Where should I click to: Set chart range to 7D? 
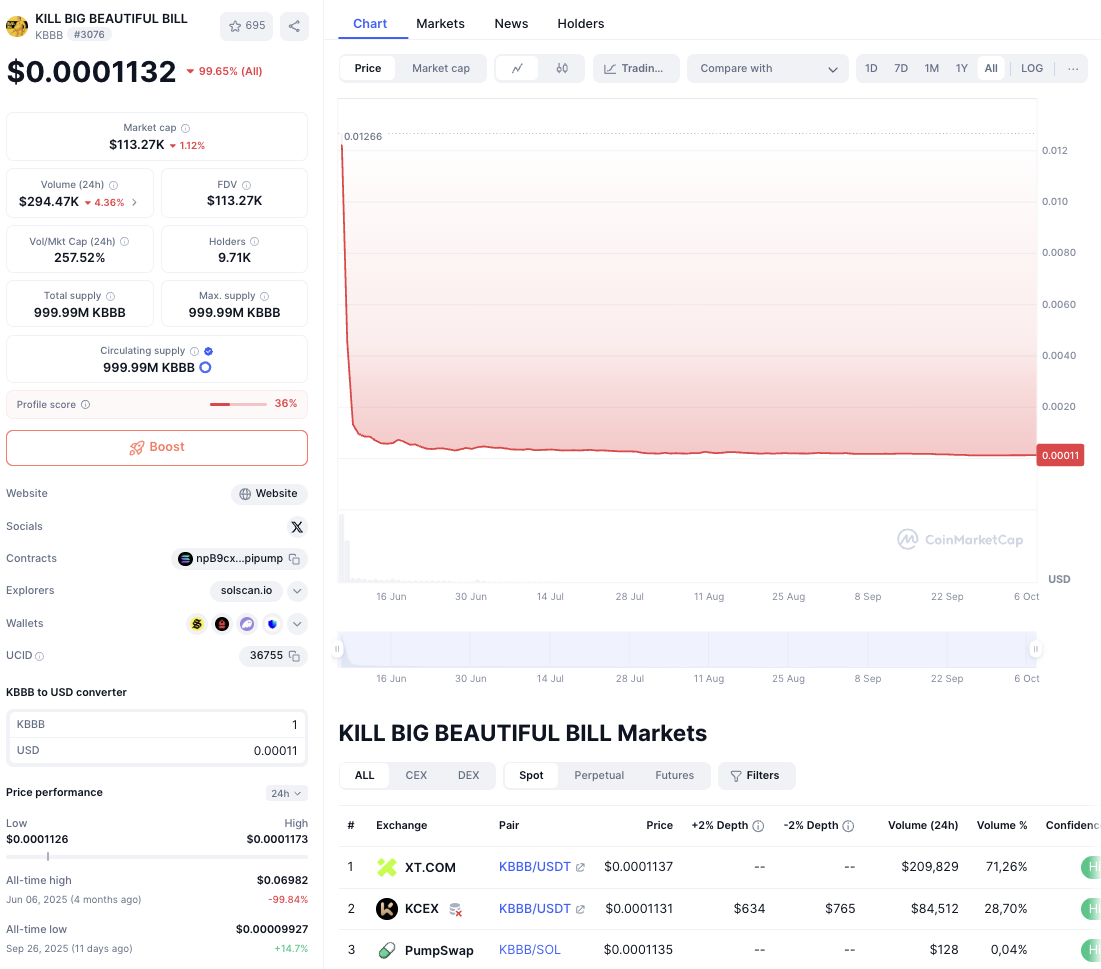click(x=901, y=68)
